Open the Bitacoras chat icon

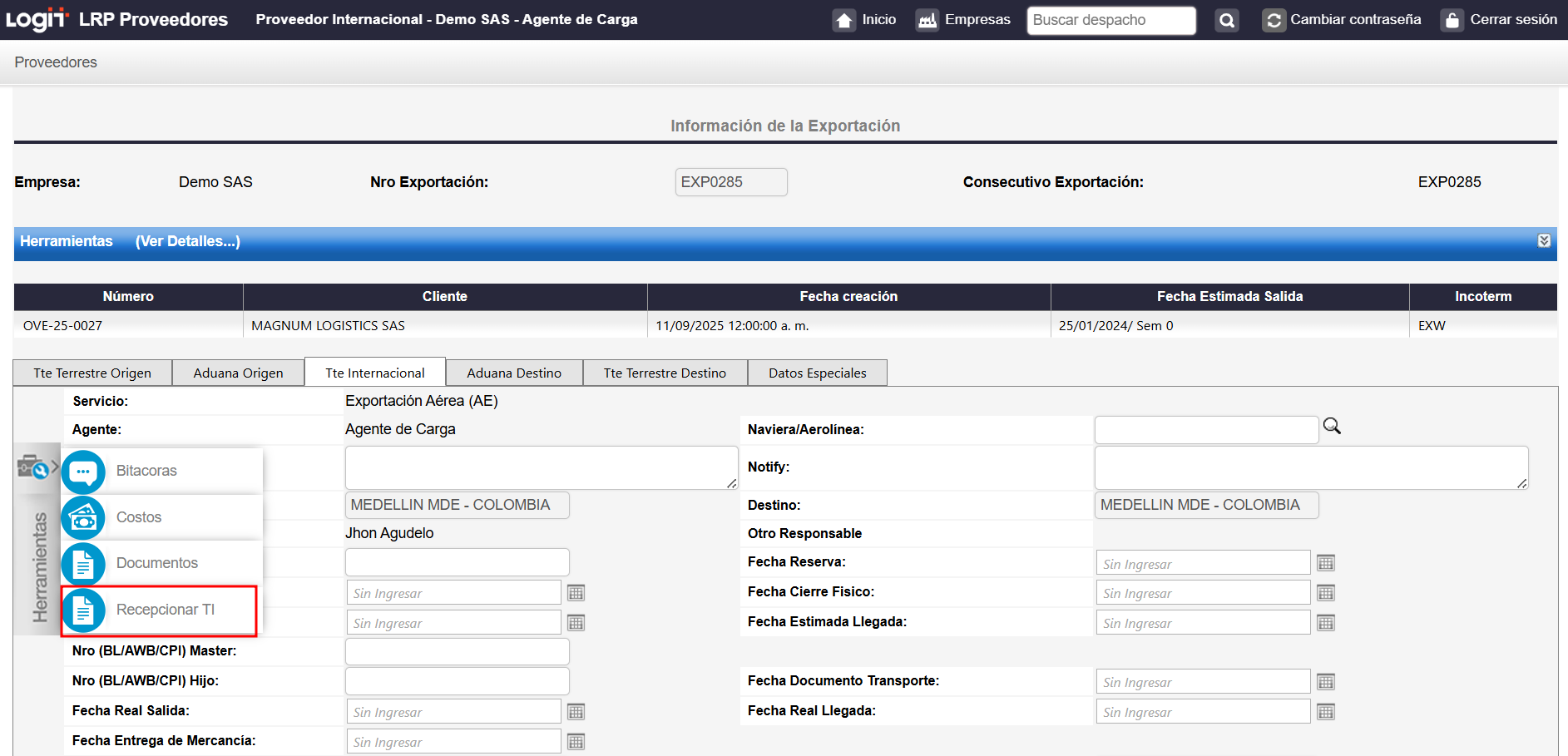click(83, 472)
